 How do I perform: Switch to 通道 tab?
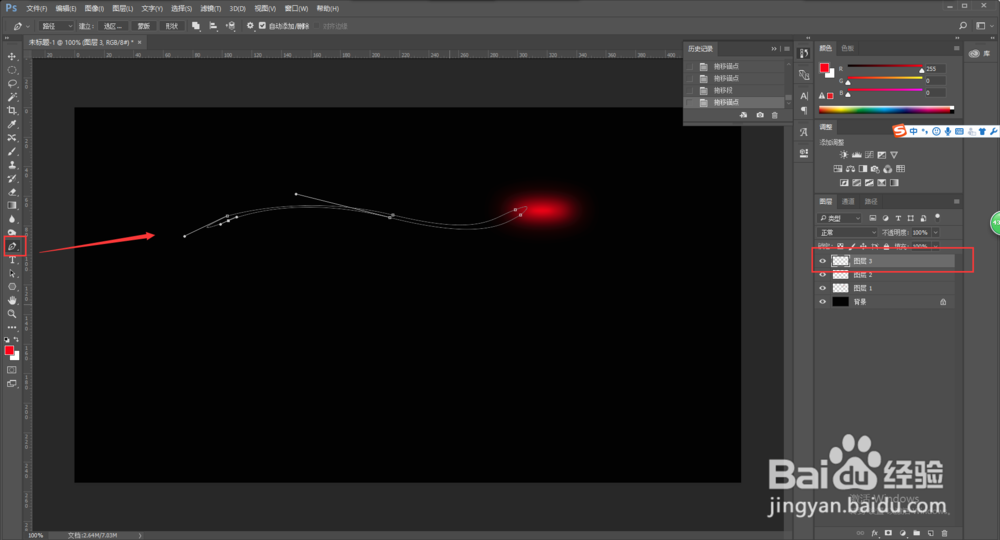[x=848, y=201]
